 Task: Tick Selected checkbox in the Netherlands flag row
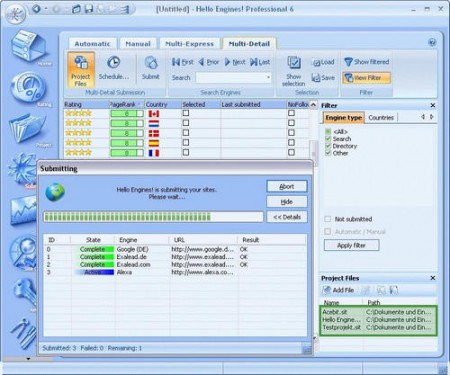tap(186, 123)
